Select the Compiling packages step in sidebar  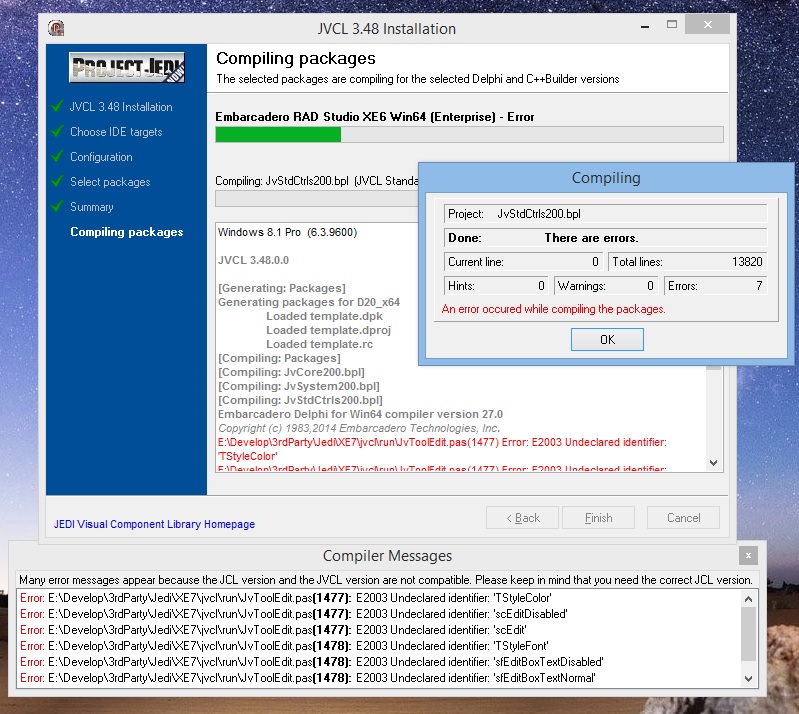126,232
